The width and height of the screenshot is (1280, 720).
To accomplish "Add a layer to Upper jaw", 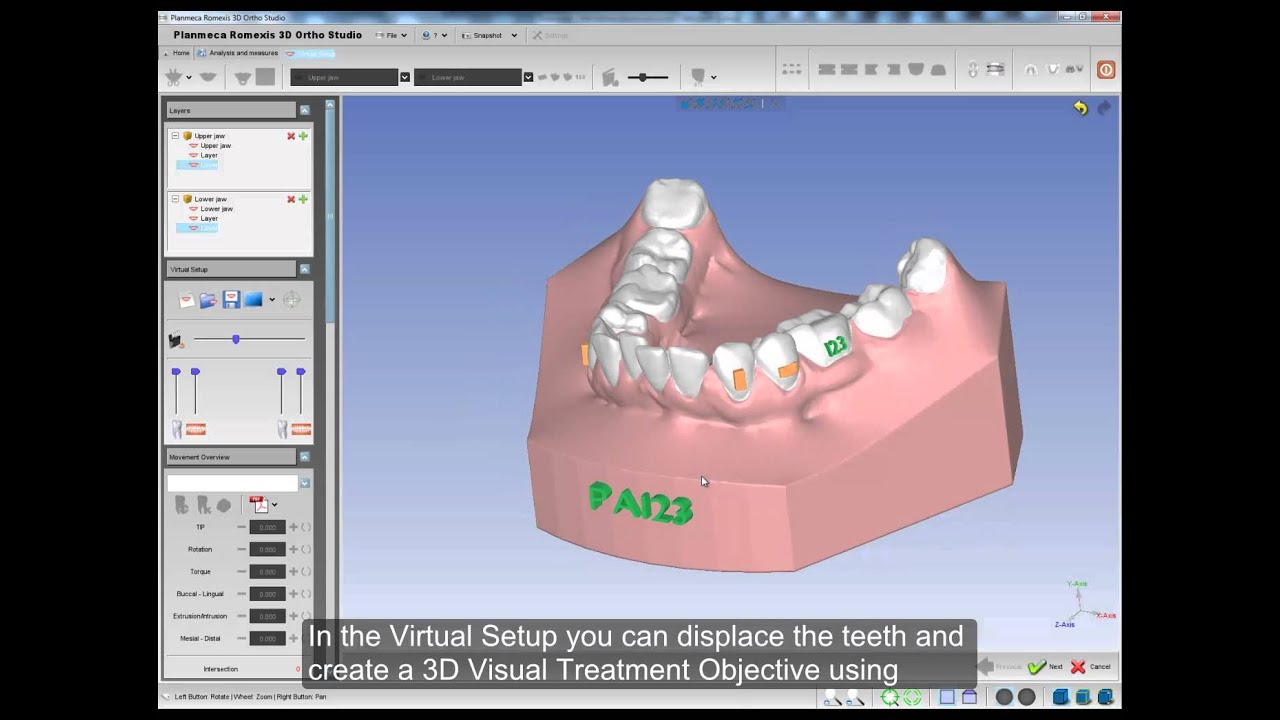I will click(303, 136).
